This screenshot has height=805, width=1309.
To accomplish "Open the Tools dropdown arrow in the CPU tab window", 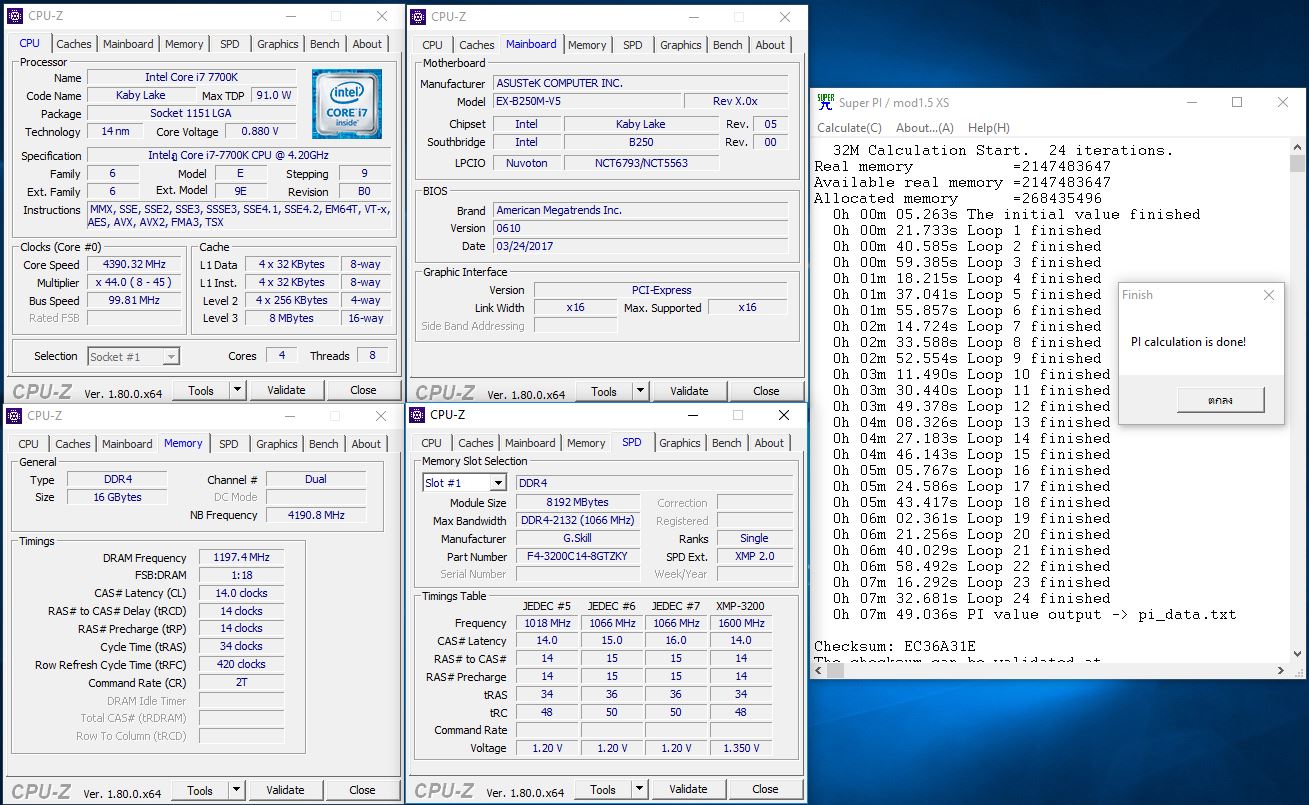I will click(x=238, y=390).
